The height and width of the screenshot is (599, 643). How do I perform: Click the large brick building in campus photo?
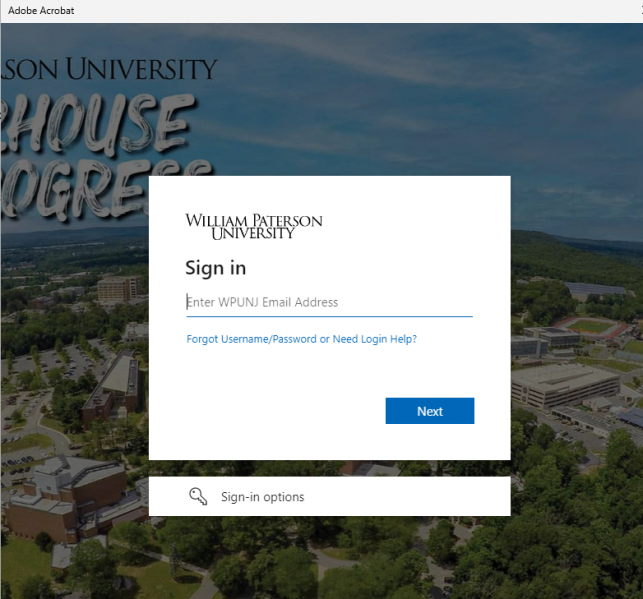pos(70,498)
